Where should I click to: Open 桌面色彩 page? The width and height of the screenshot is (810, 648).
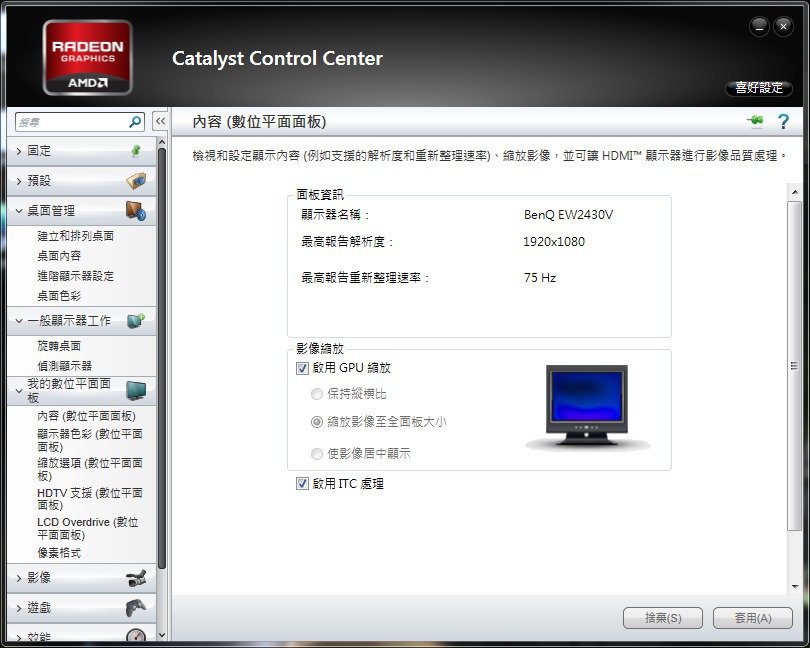59,296
